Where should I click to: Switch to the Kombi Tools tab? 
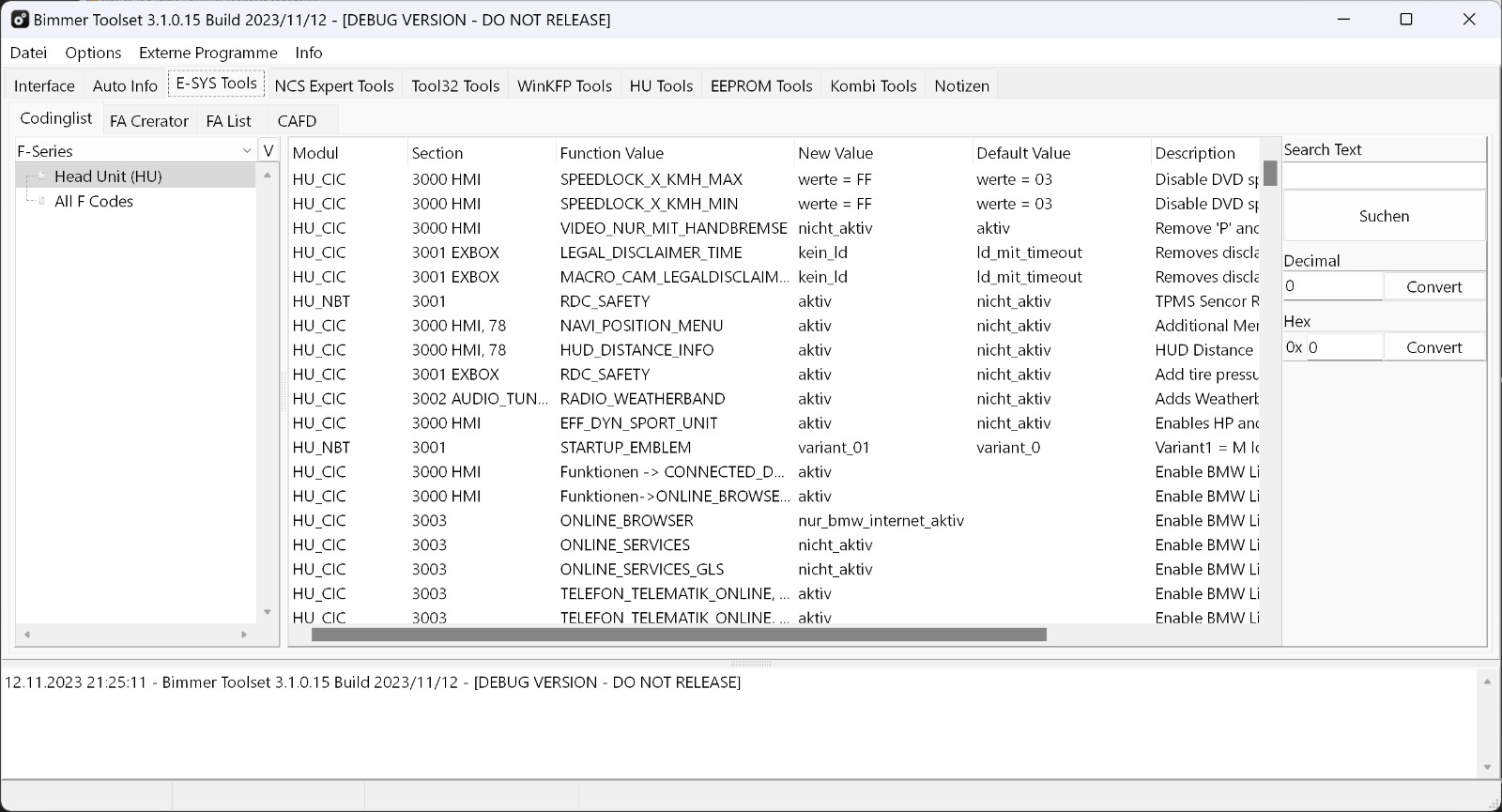pos(873,85)
